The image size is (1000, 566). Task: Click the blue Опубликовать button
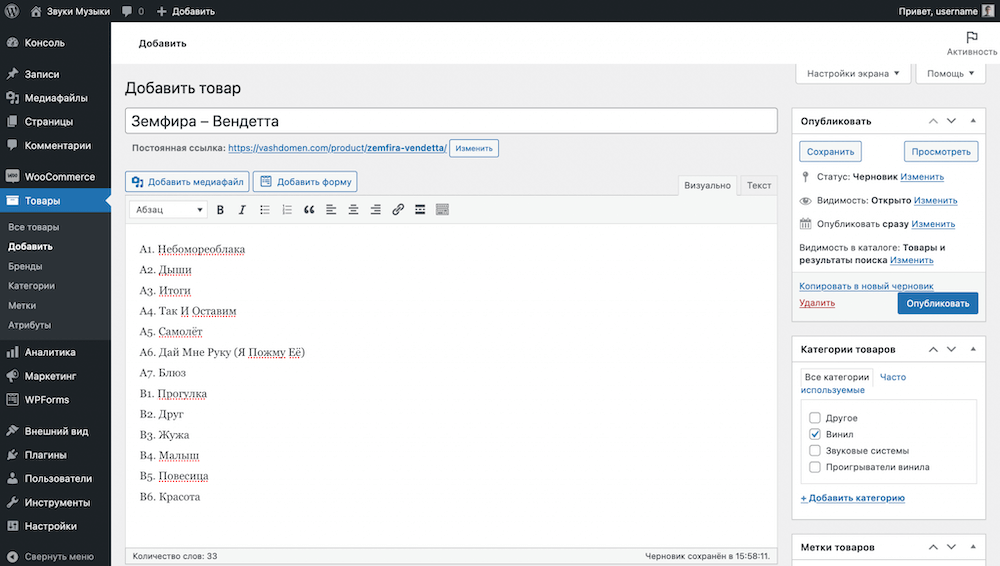pos(938,304)
